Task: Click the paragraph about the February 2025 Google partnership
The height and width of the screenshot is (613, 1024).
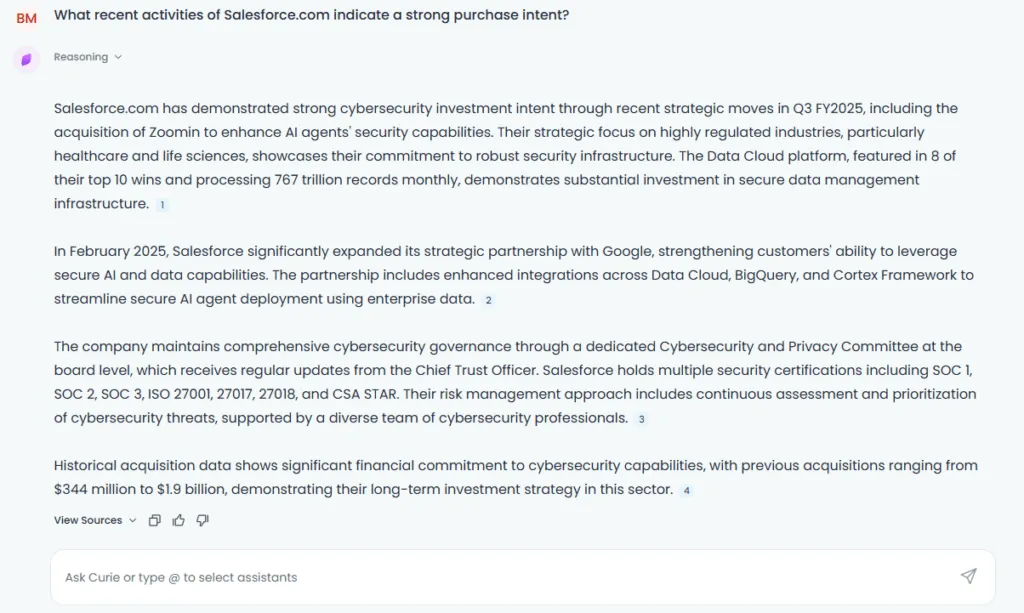Action: [x=514, y=275]
